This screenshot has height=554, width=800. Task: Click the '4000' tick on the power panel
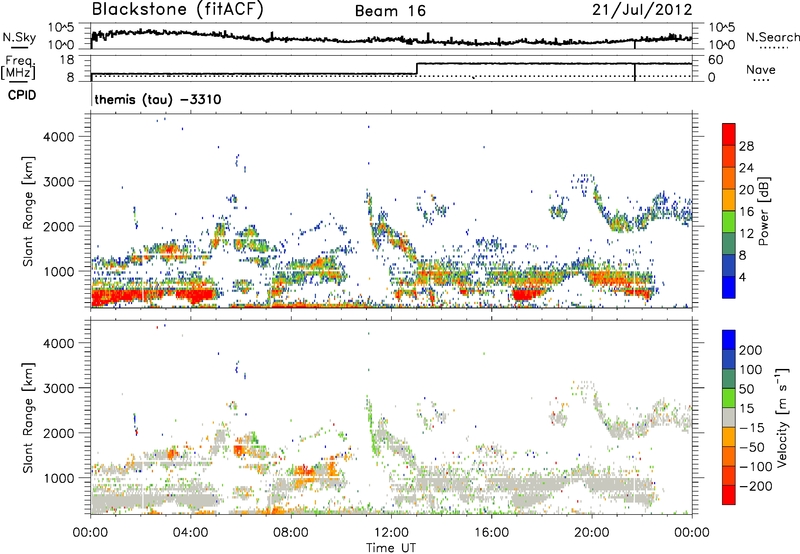coord(58,137)
